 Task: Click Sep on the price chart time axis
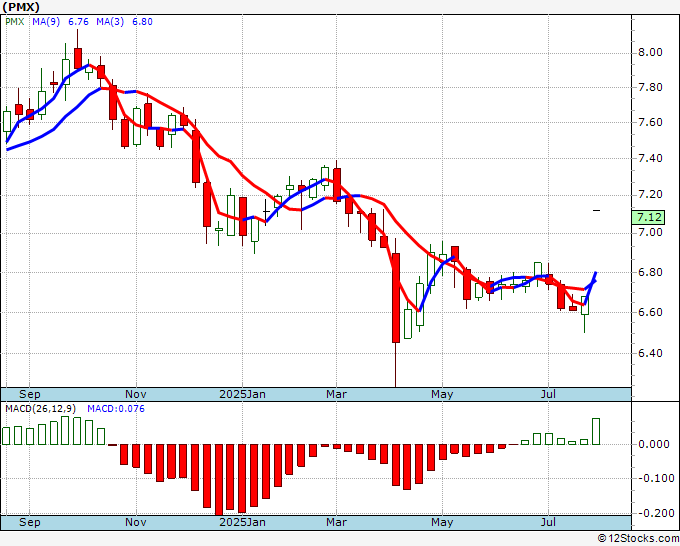tap(29, 394)
